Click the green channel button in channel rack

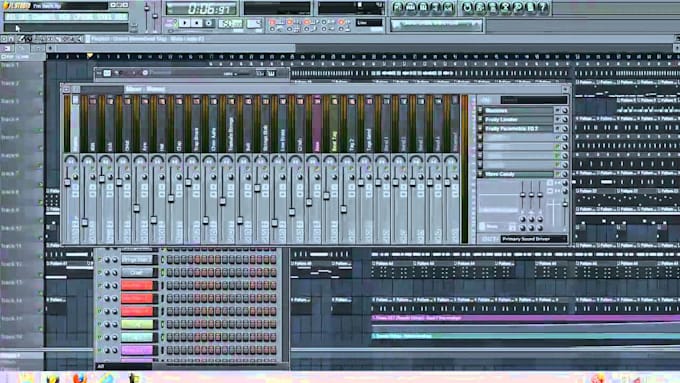pyautogui.click(x=137, y=324)
